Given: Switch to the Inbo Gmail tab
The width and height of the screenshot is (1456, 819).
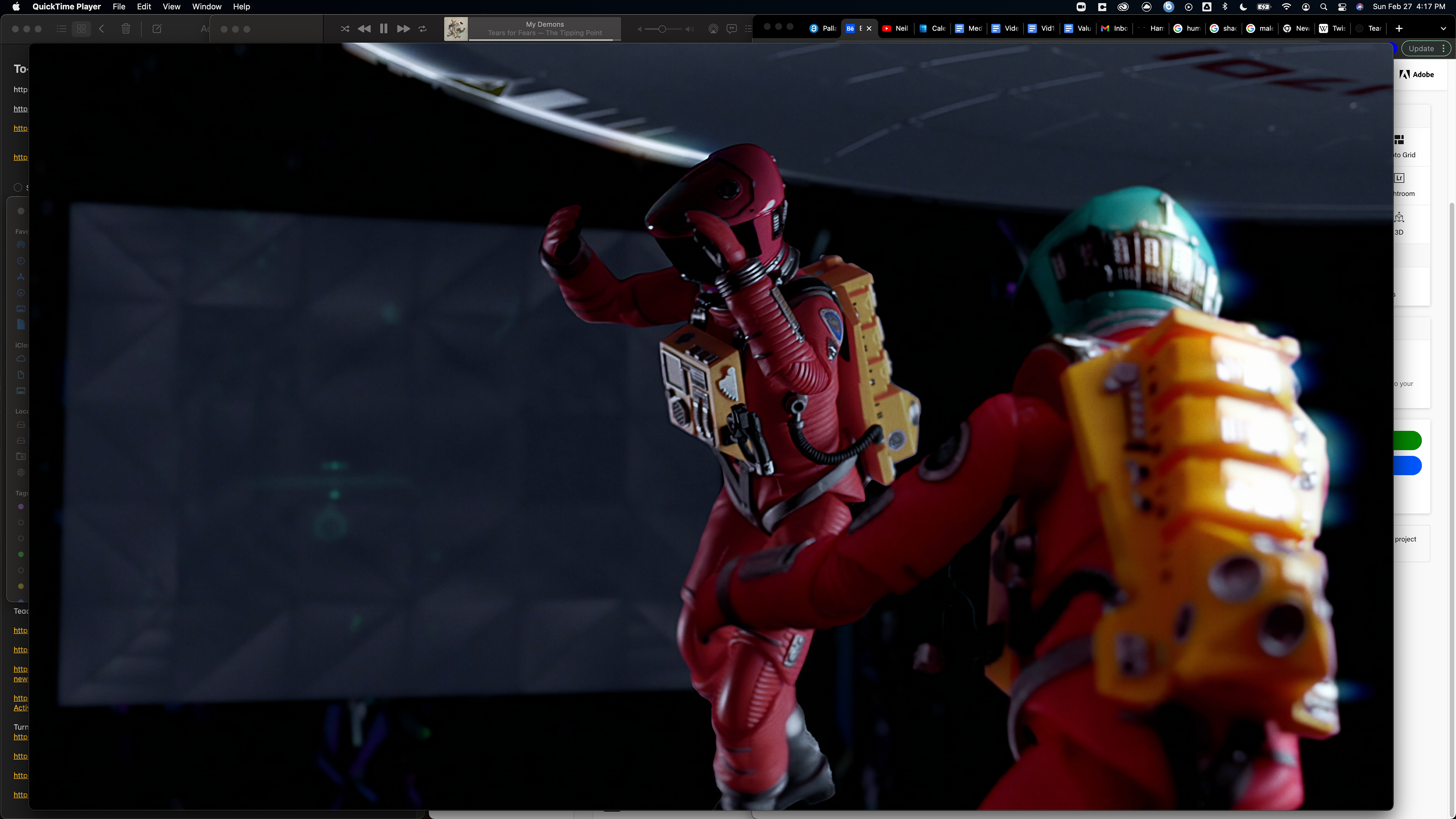Looking at the screenshot, I should click(x=1114, y=28).
